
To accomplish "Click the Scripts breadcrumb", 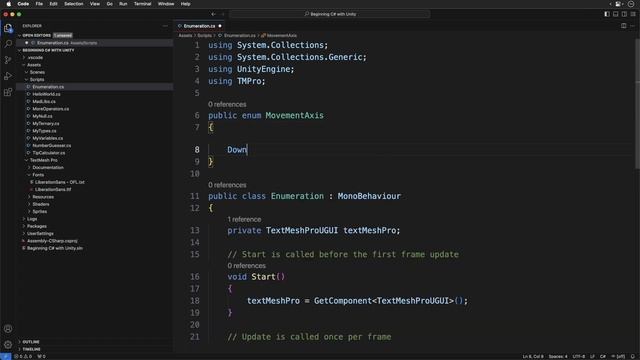I will (x=204, y=36).
